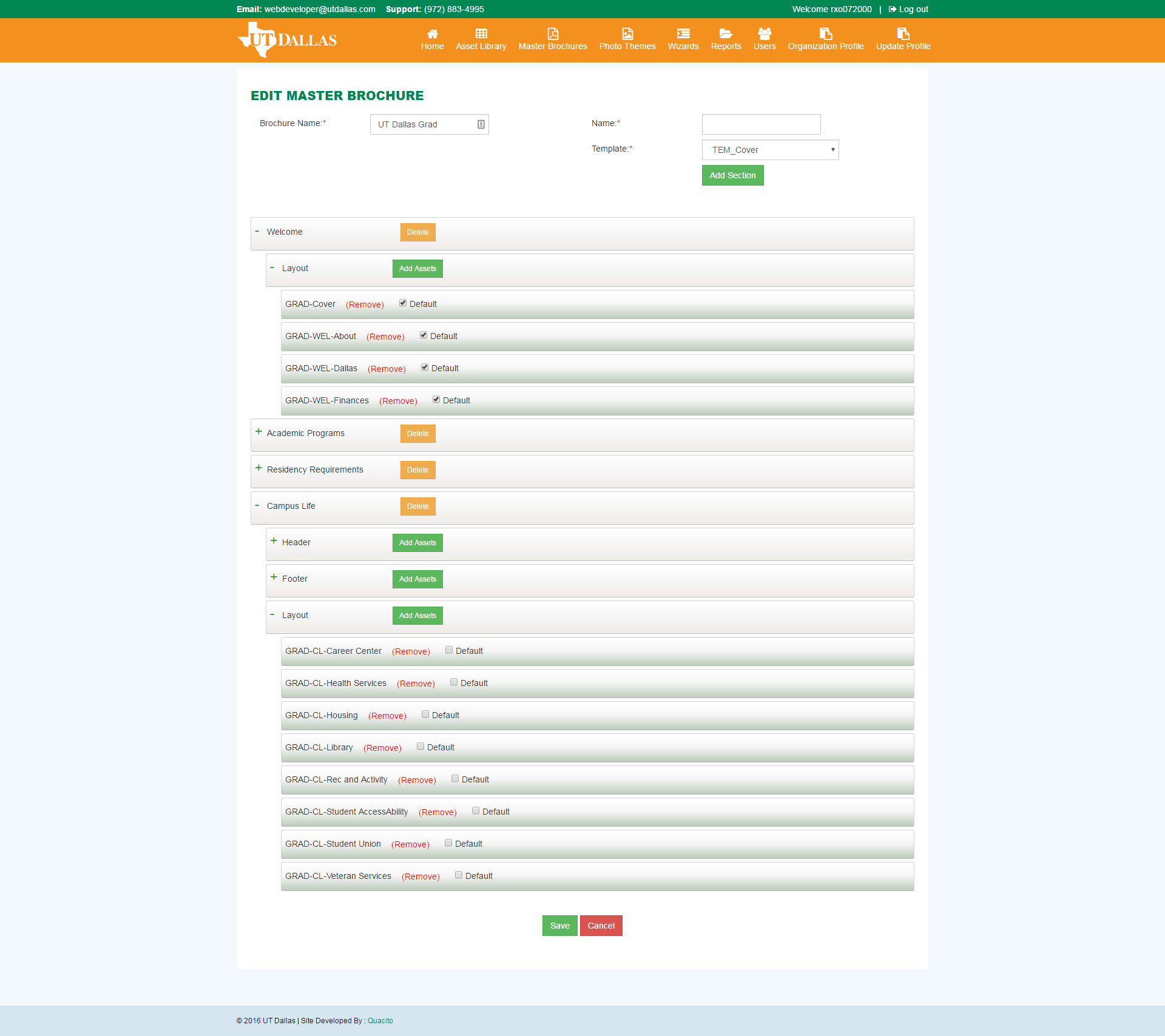Screen dimensions: 1165x1036
Task: Open the TEM_Cover template dropdown
Action: [770, 150]
